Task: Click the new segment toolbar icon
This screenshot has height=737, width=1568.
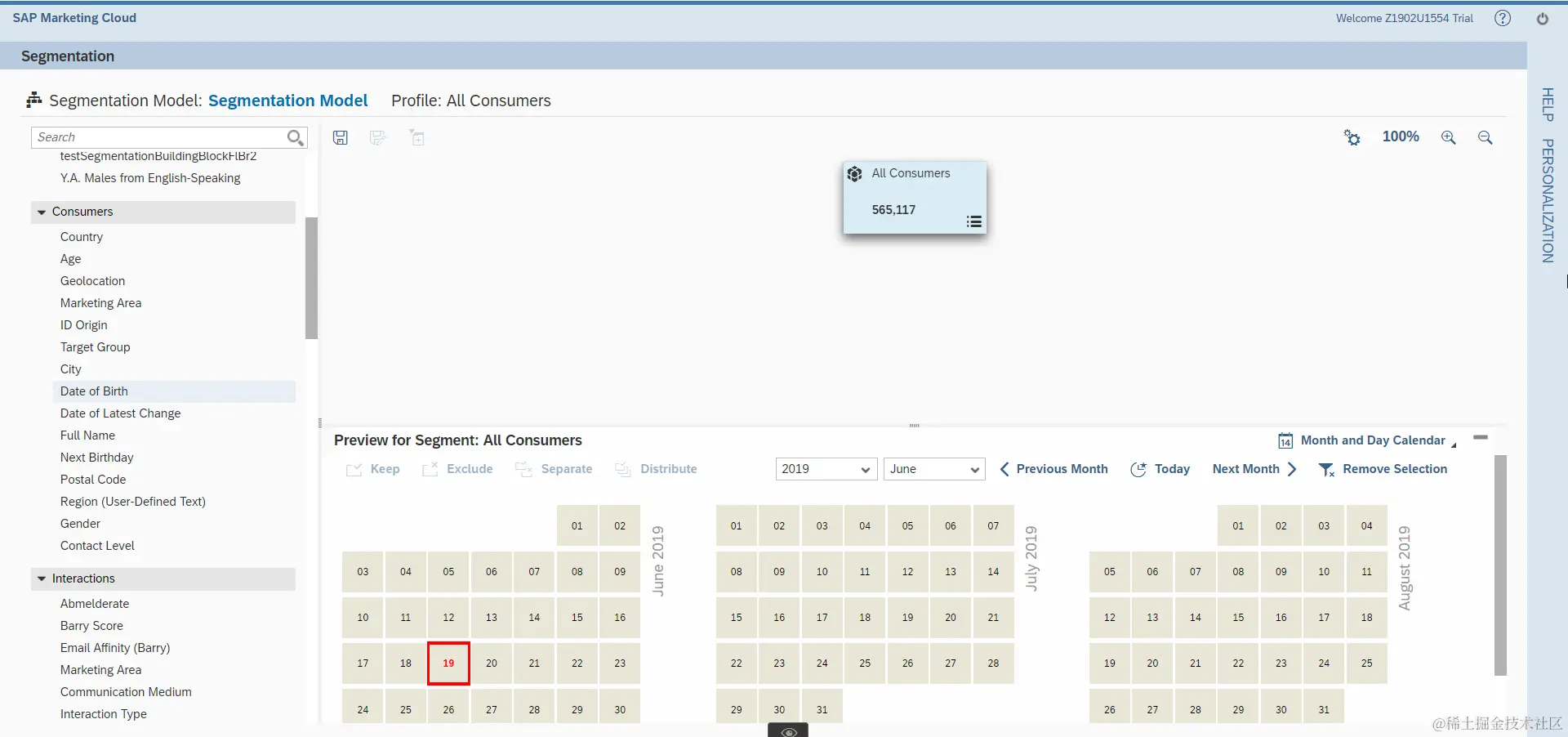Action: tap(416, 137)
